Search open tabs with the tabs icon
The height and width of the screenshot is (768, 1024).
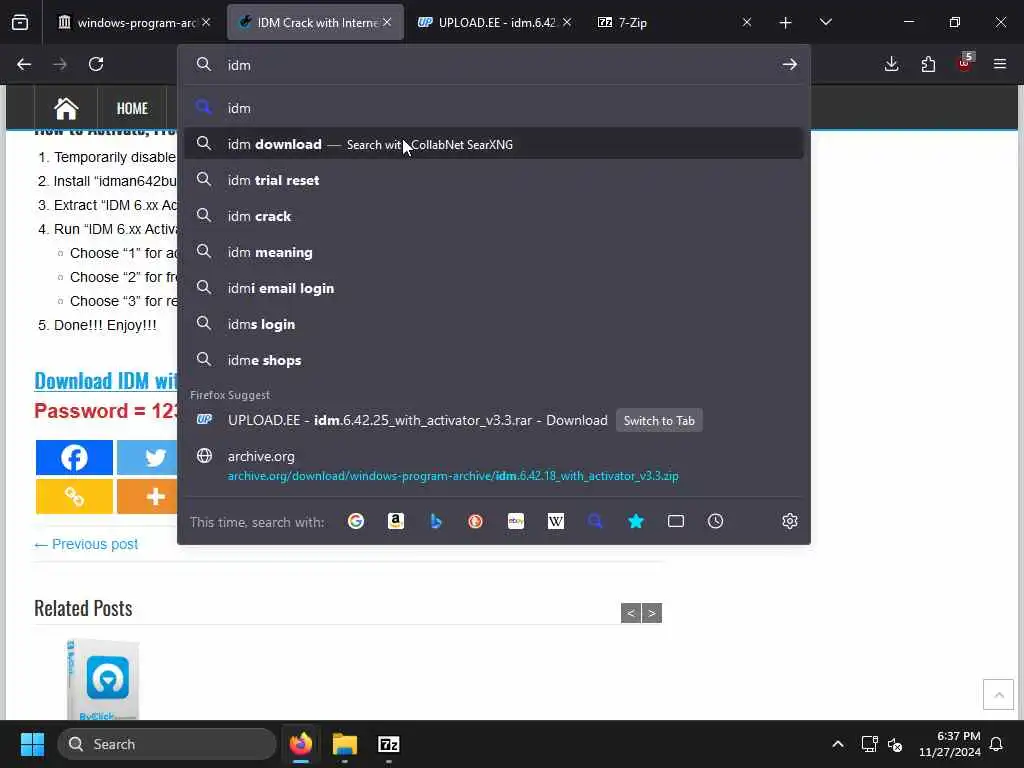click(x=676, y=521)
